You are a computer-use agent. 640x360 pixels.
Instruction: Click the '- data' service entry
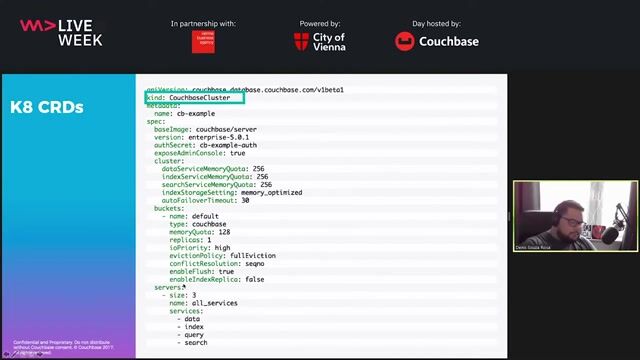pos(188,319)
